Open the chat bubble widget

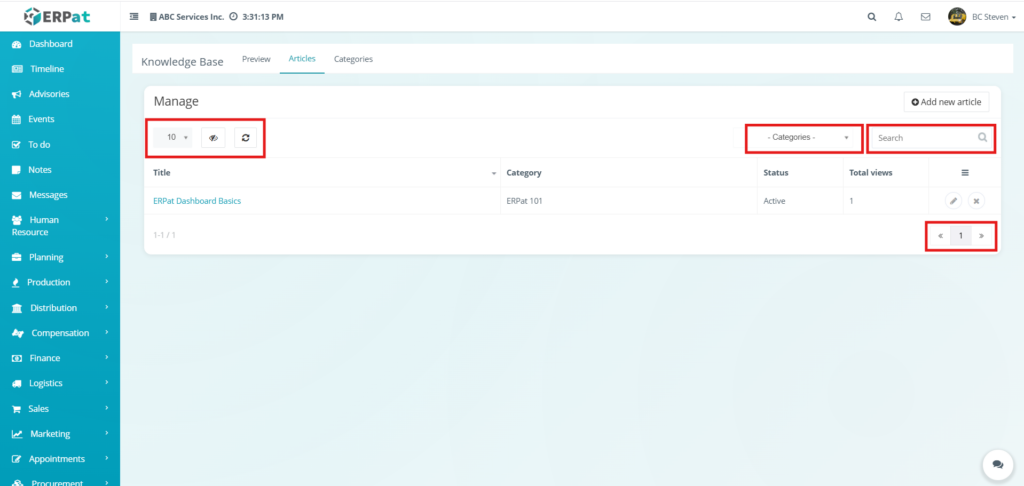tap(998, 464)
